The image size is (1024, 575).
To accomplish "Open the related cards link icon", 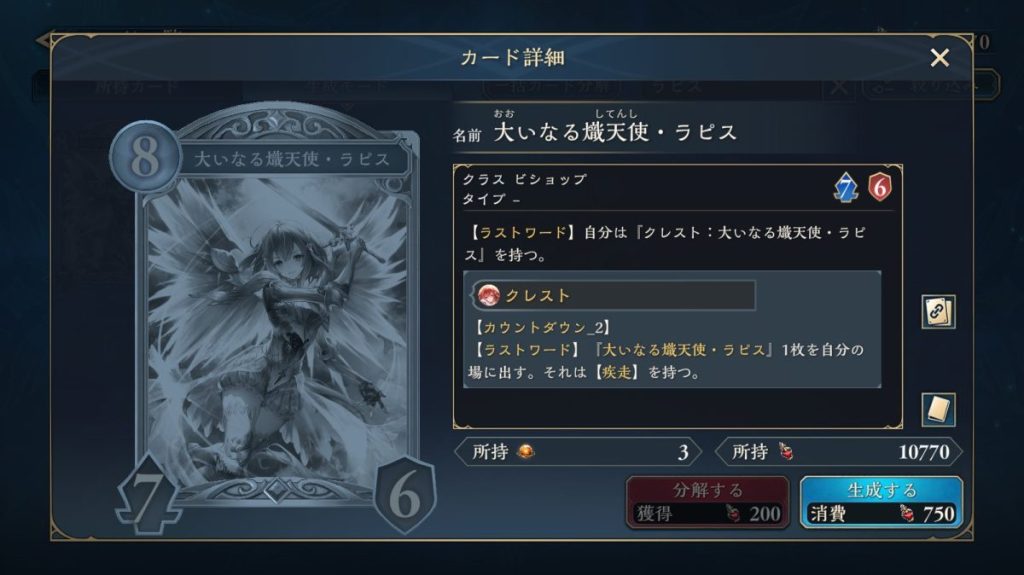I will coord(938,312).
